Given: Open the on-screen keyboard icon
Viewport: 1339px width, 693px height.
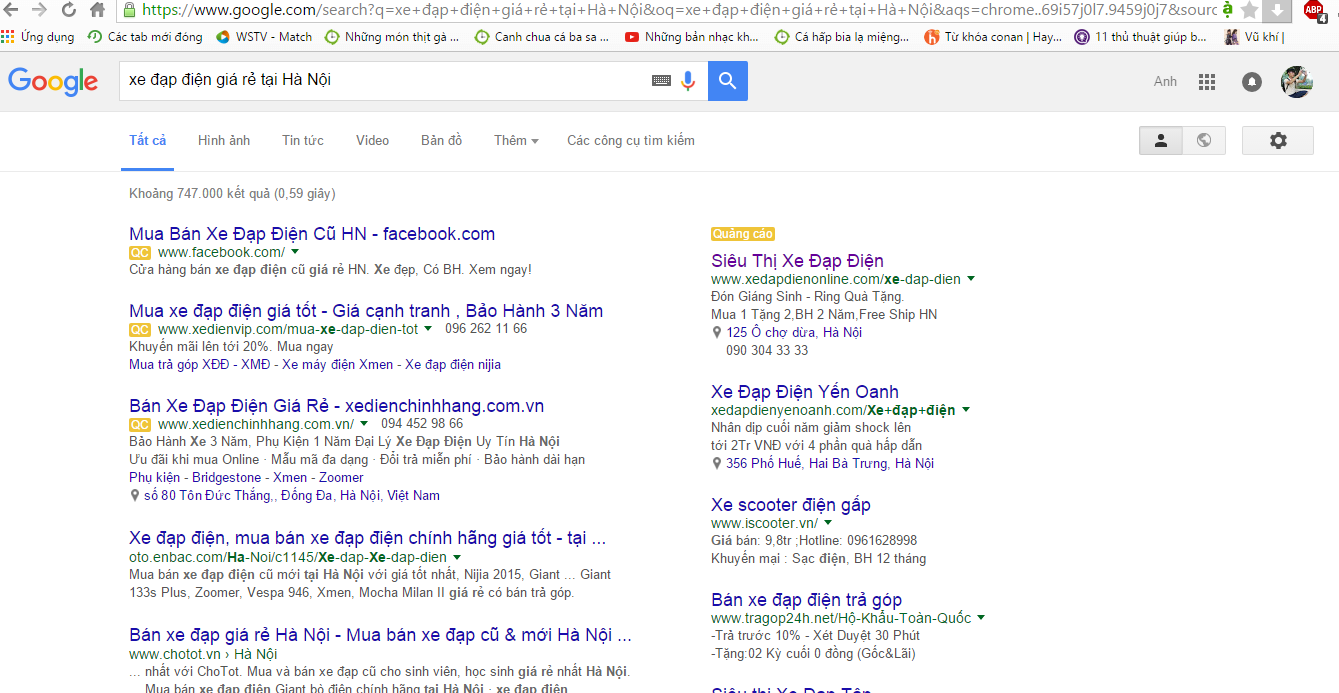Looking at the screenshot, I should point(661,81).
